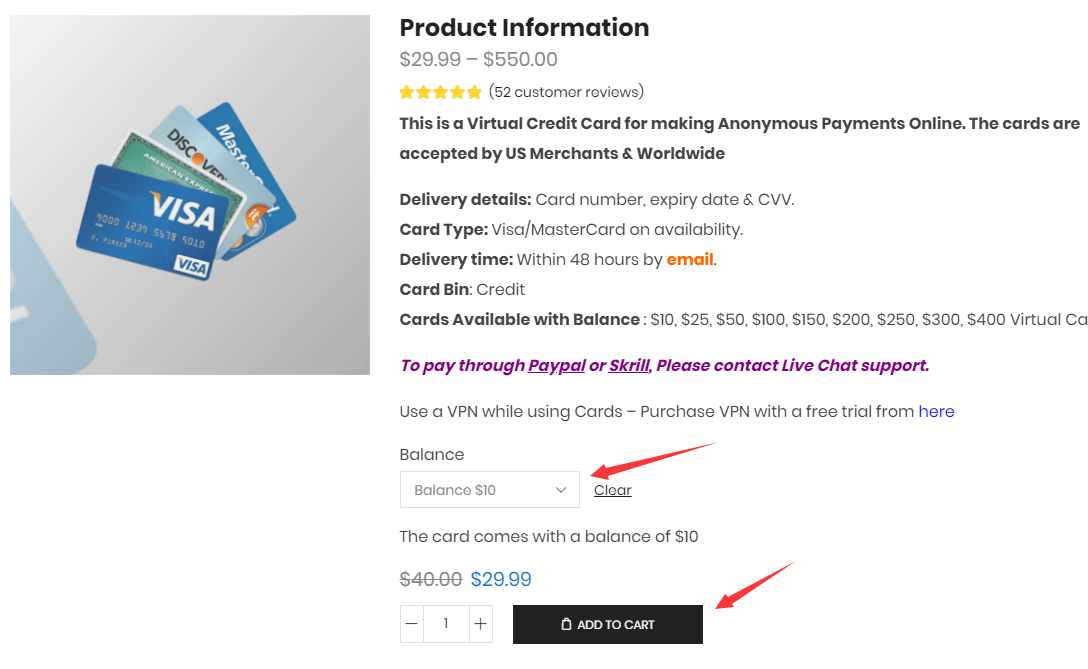Click the quantity input field
Viewport: 1088px width, 669px height.
pyautogui.click(x=446, y=624)
